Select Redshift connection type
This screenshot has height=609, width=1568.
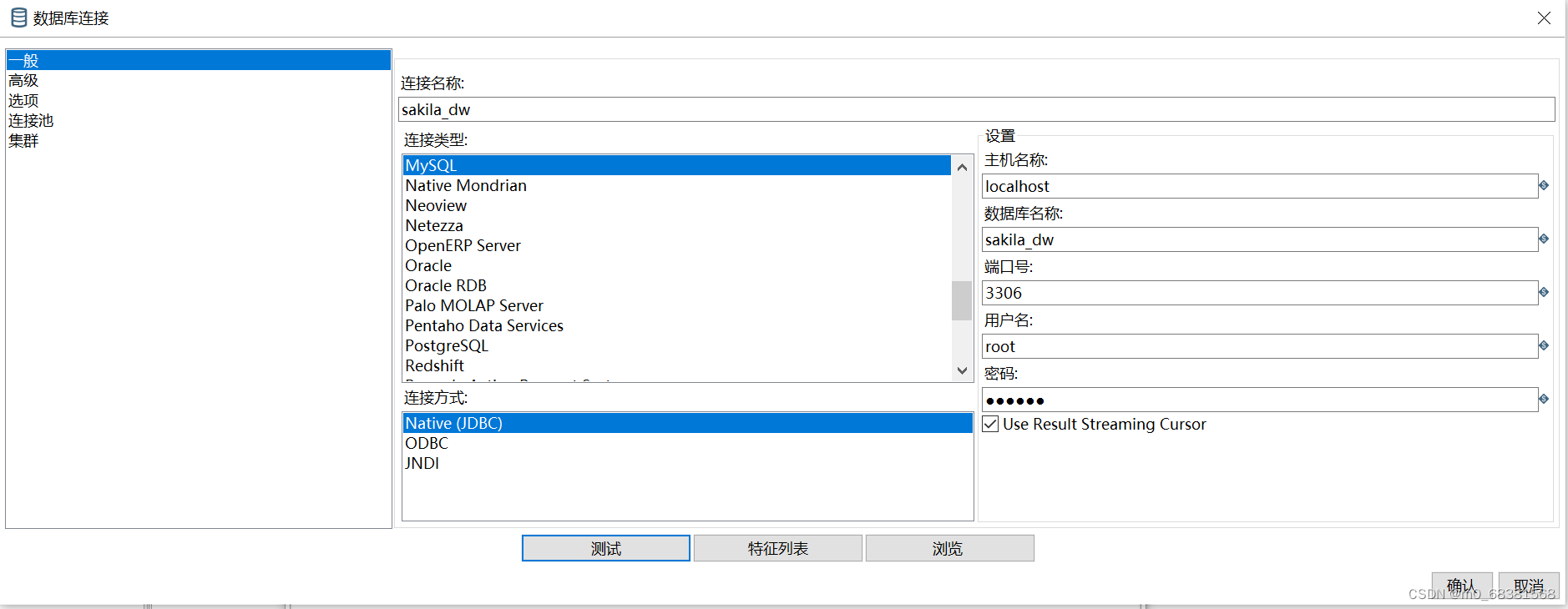pos(677,365)
